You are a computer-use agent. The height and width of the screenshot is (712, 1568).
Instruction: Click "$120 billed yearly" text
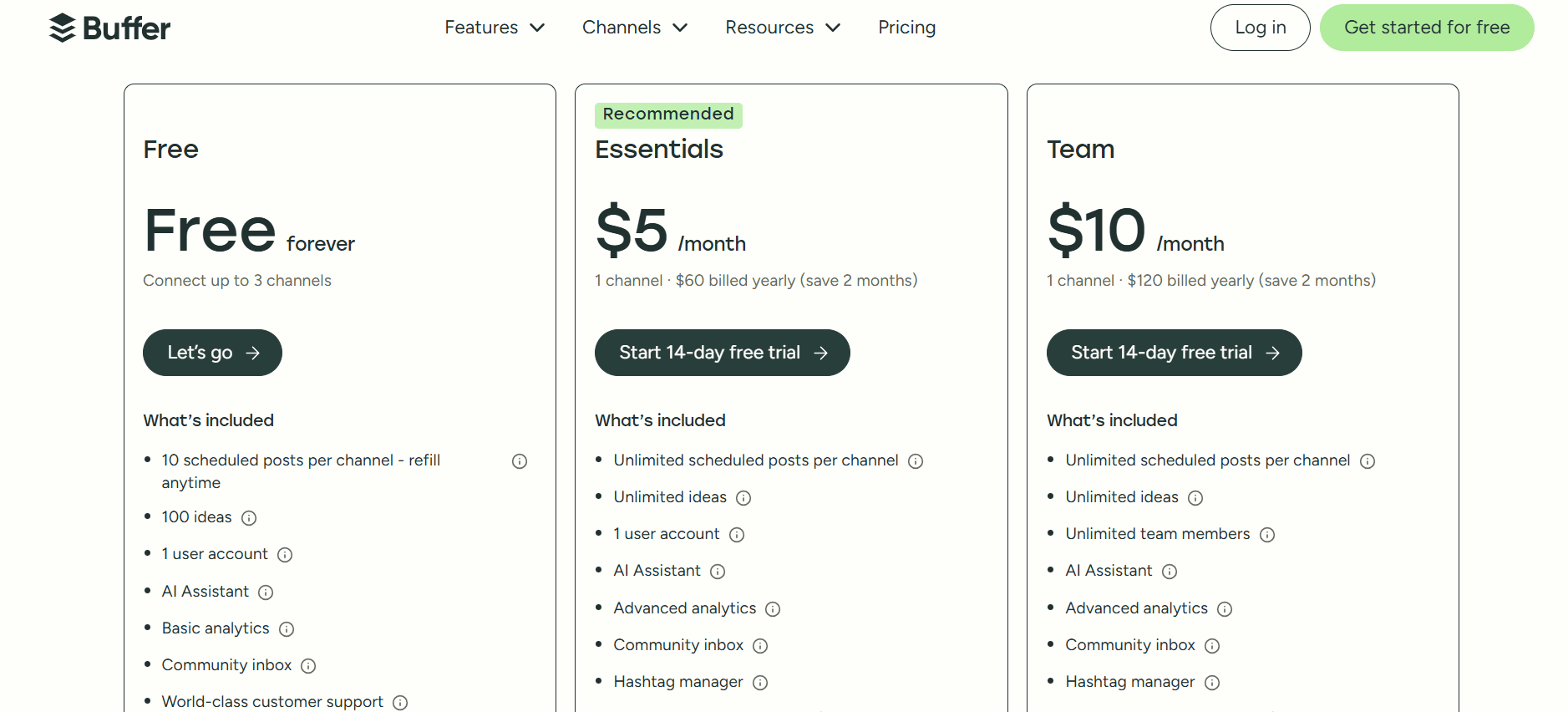point(1190,281)
